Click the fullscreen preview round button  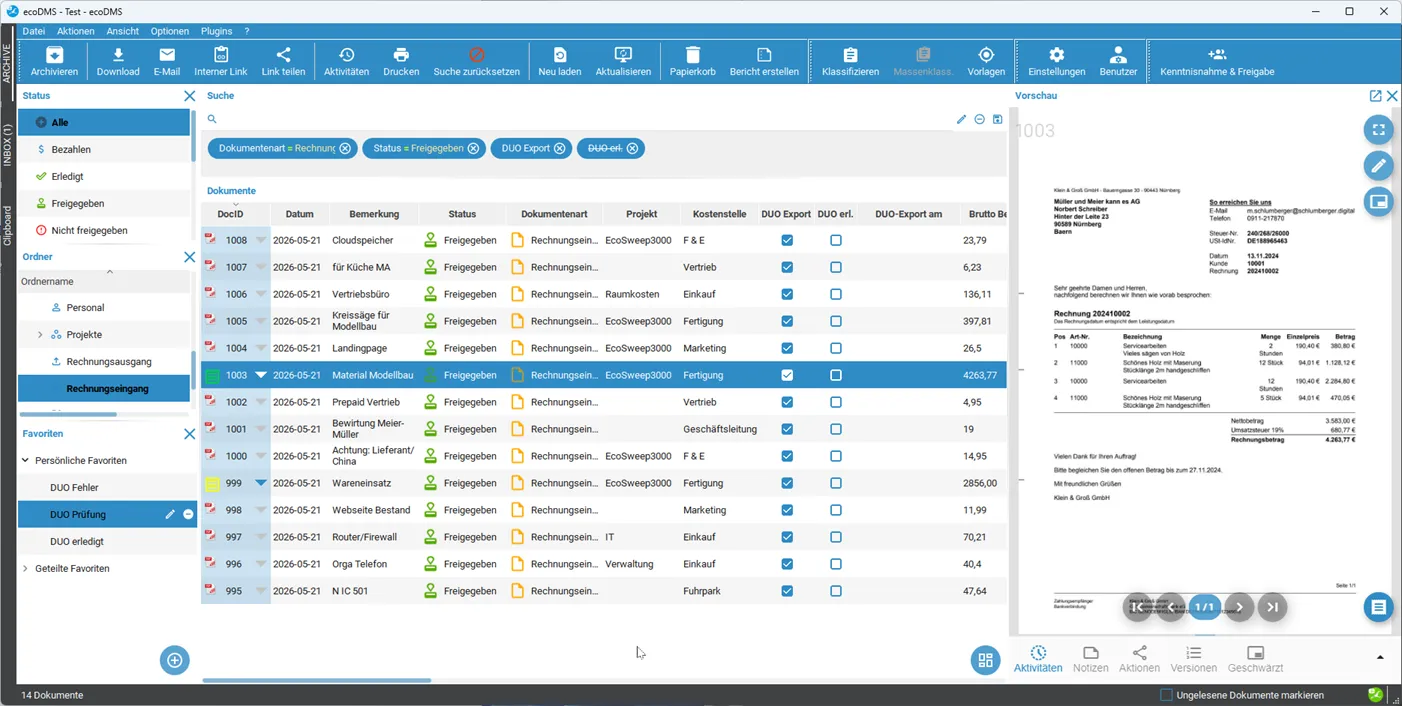1379,129
